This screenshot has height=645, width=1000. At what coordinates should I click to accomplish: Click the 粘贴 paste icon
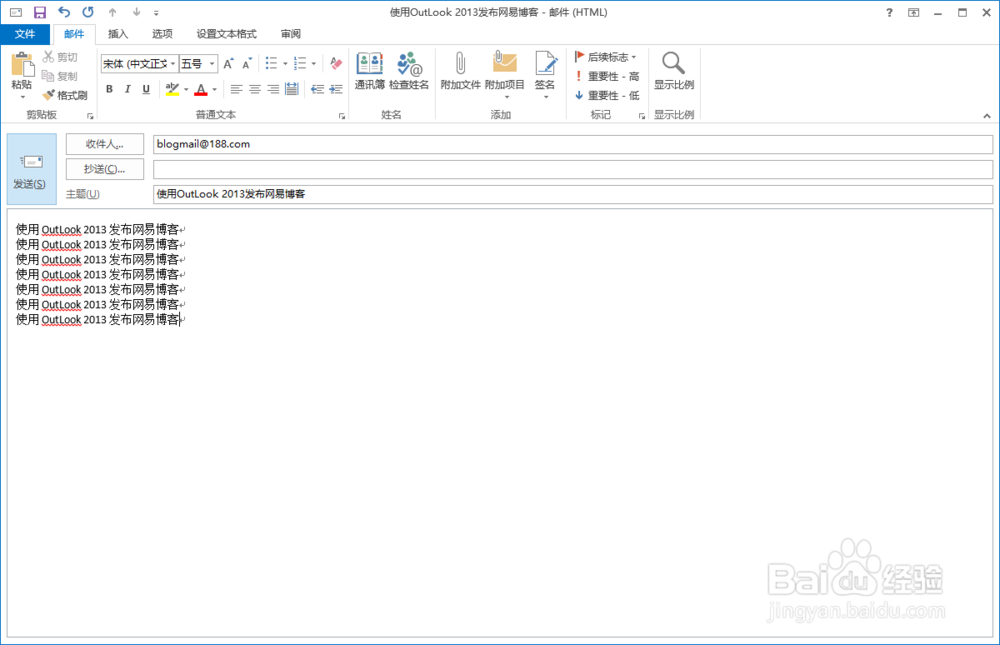pos(22,65)
